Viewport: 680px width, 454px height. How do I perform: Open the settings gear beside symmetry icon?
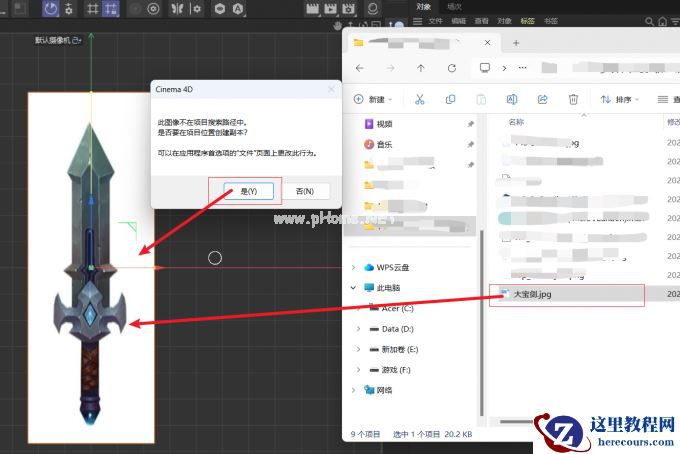click(196, 9)
